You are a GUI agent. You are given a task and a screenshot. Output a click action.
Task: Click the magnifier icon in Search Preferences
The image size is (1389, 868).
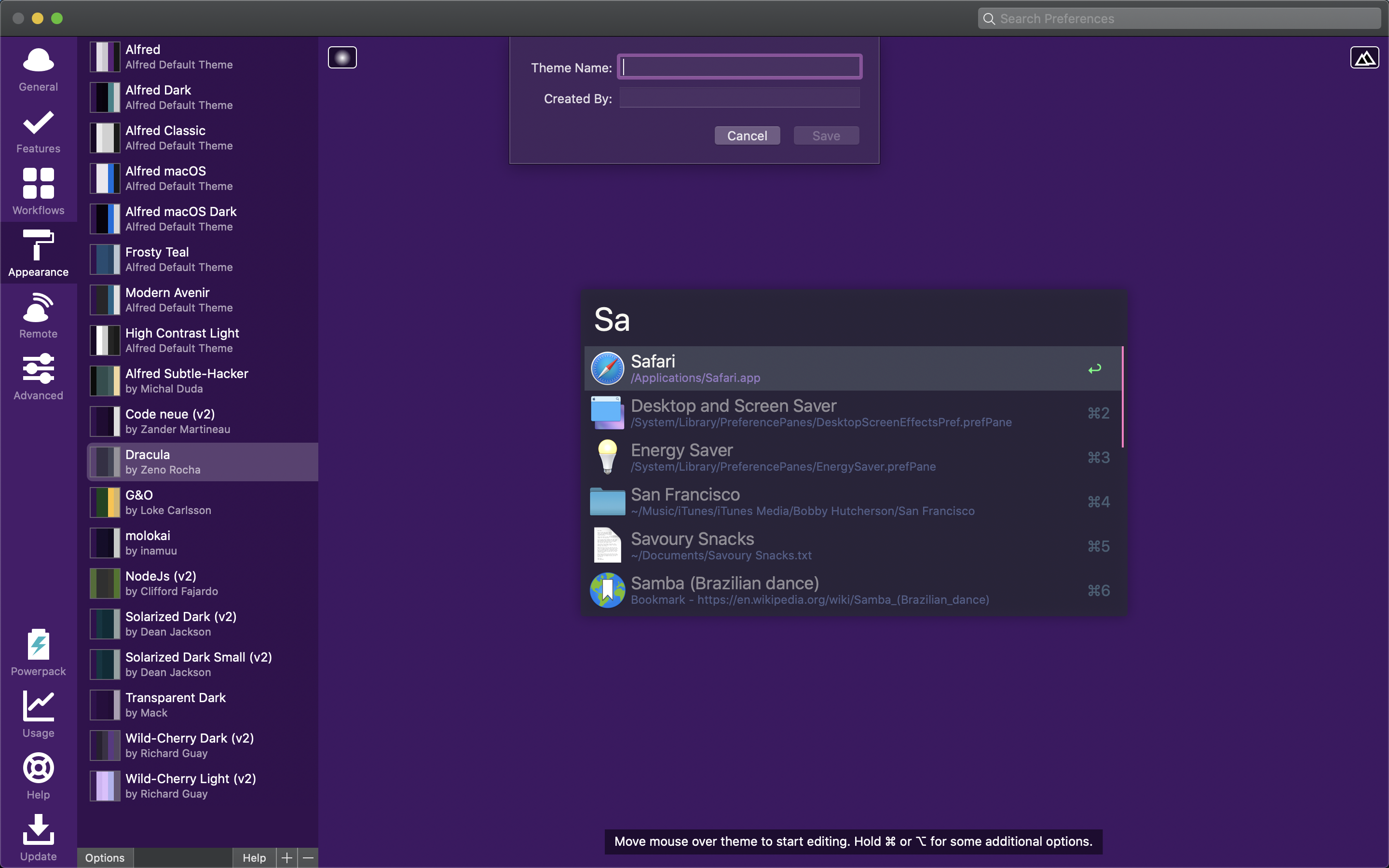click(x=989, y=19)
